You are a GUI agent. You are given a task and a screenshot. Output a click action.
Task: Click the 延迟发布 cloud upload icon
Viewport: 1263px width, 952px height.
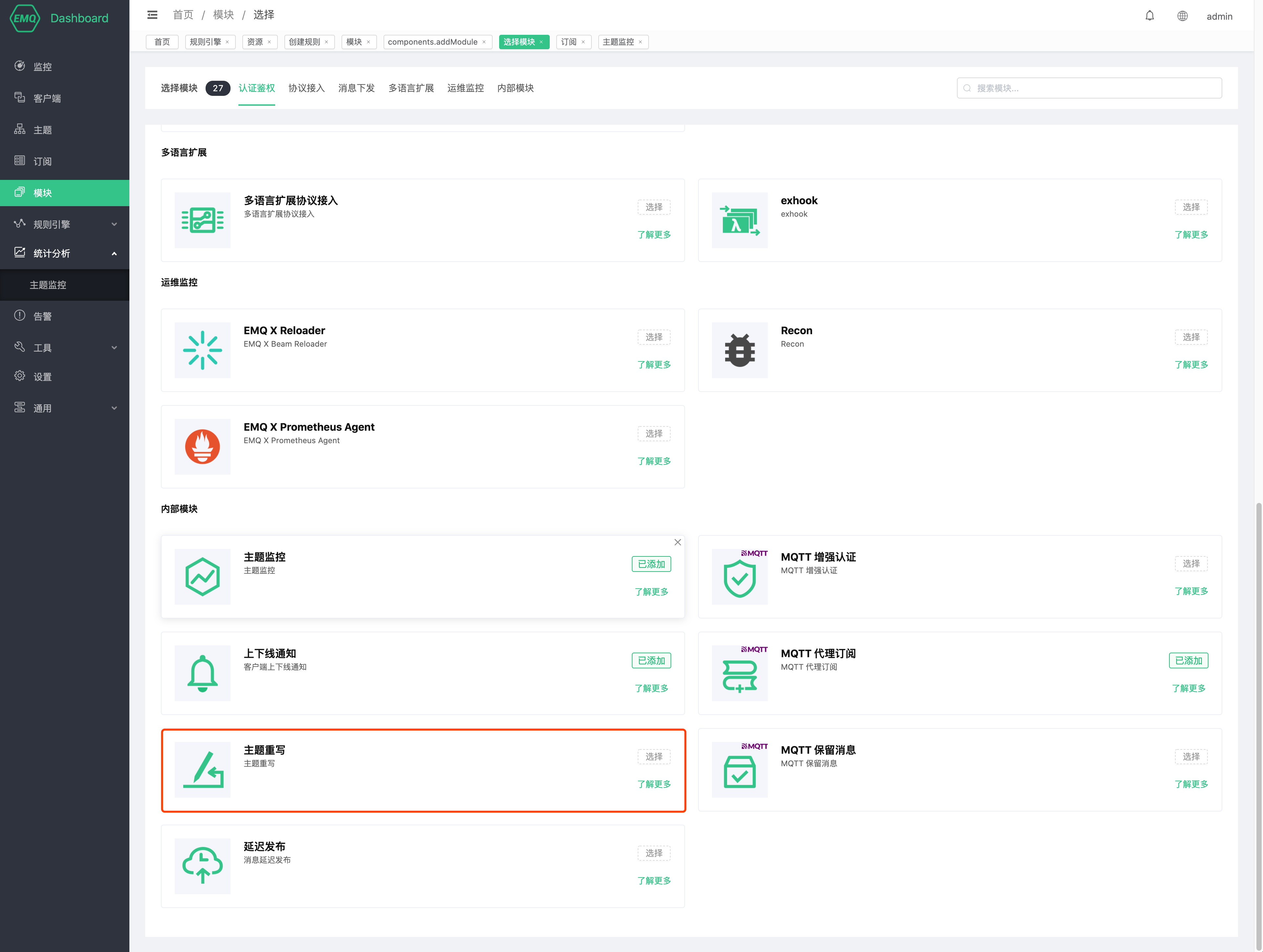pyautogui.click(x=202, y=866)
